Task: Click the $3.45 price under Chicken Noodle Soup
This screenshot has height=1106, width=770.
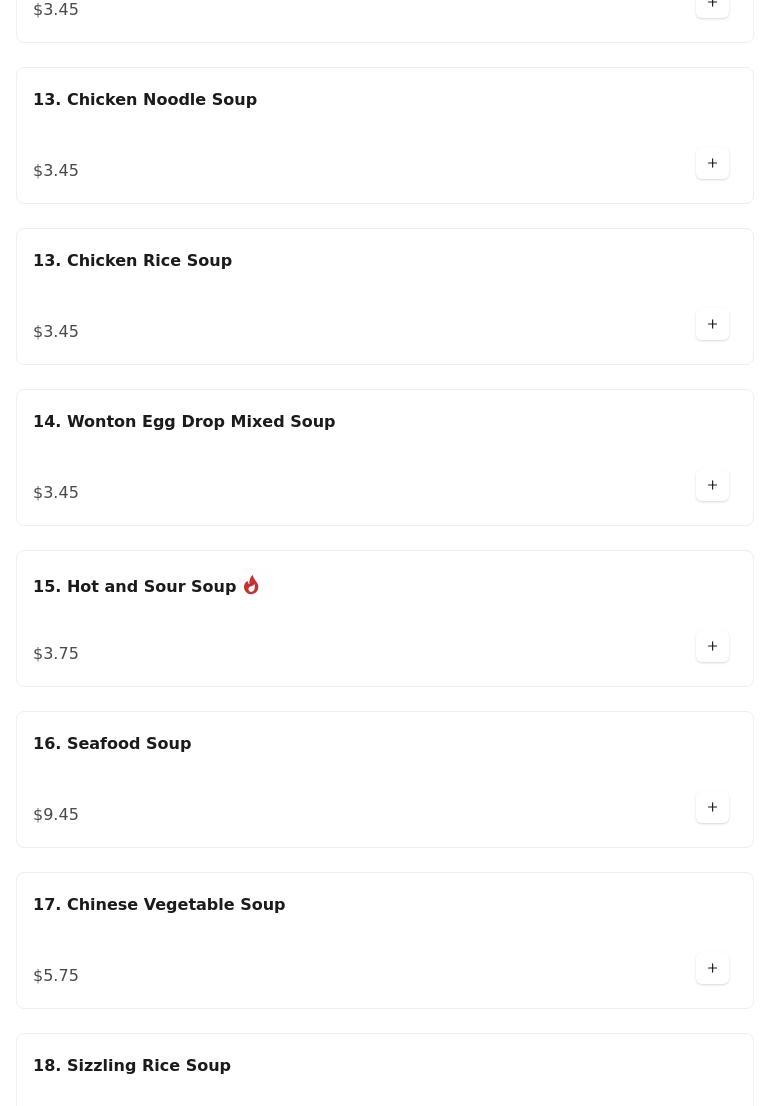Action: [56, 171]
